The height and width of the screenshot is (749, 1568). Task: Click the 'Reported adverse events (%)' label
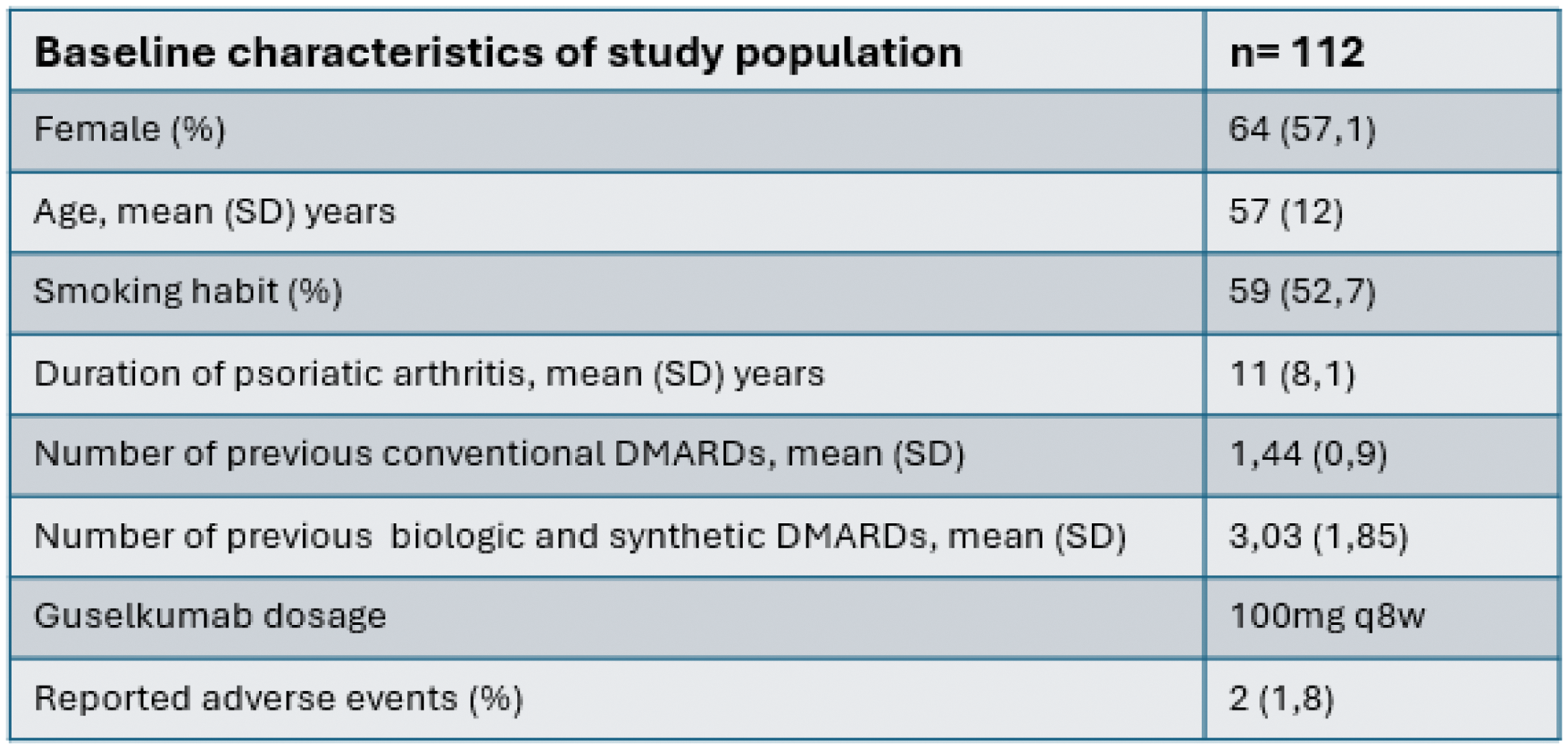pyautogui.click(x=278, y=698)
